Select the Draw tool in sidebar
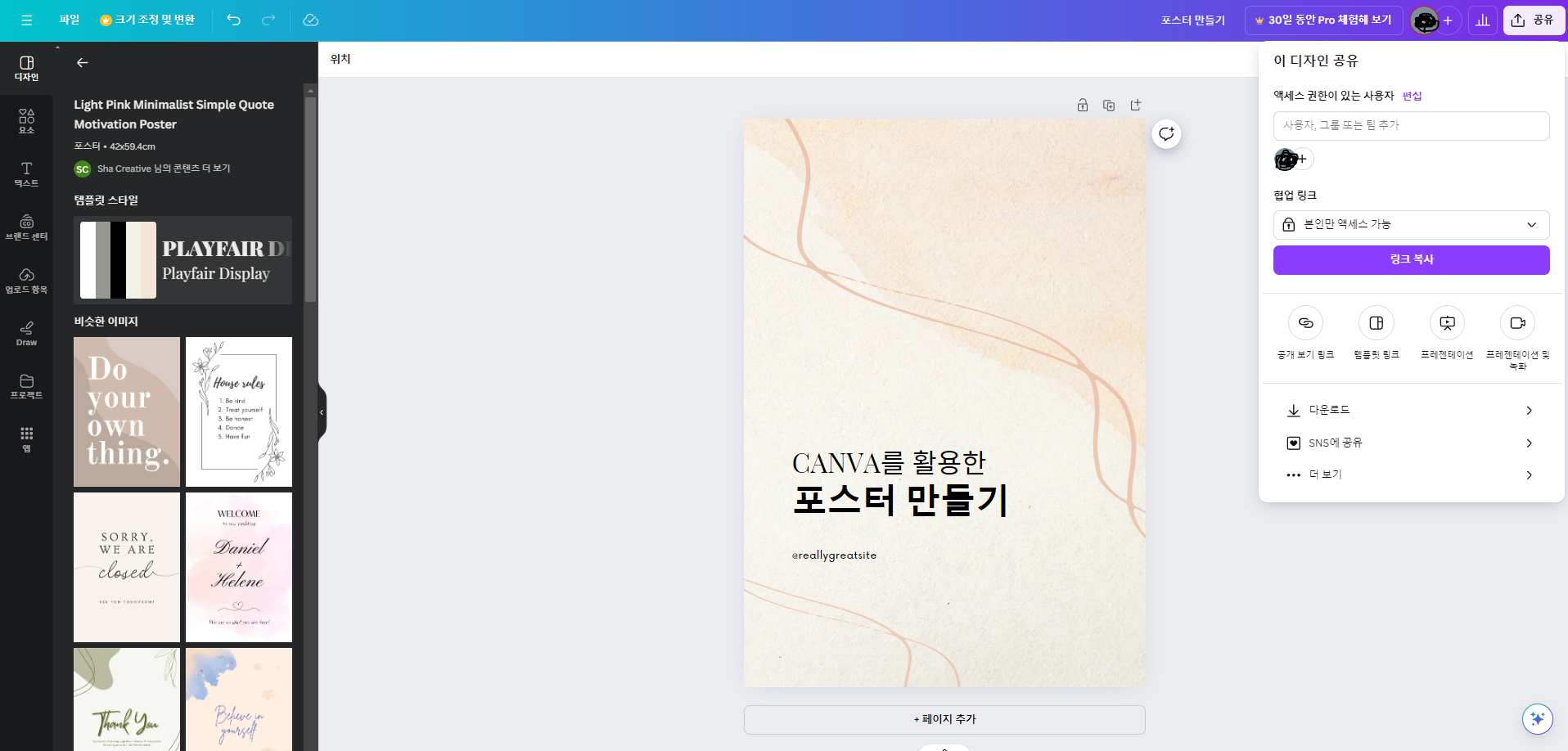The width and height of the screenshot is (1568, 751). pos(26,333)
